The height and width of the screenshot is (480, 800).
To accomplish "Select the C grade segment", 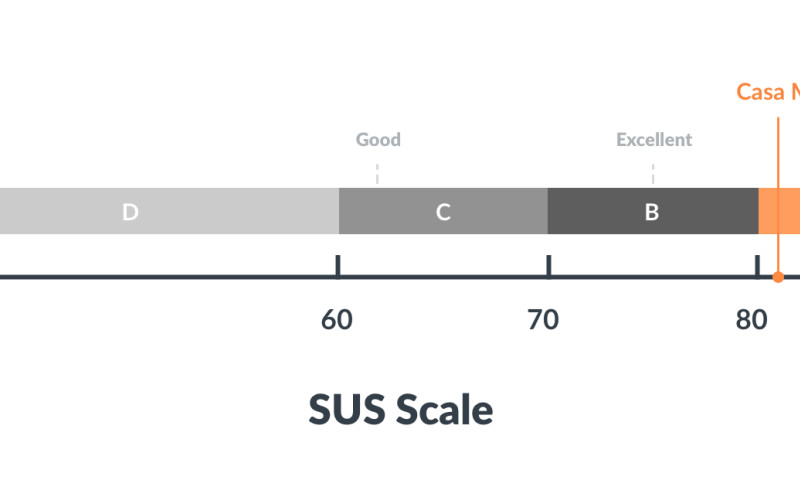I will 443,211.
